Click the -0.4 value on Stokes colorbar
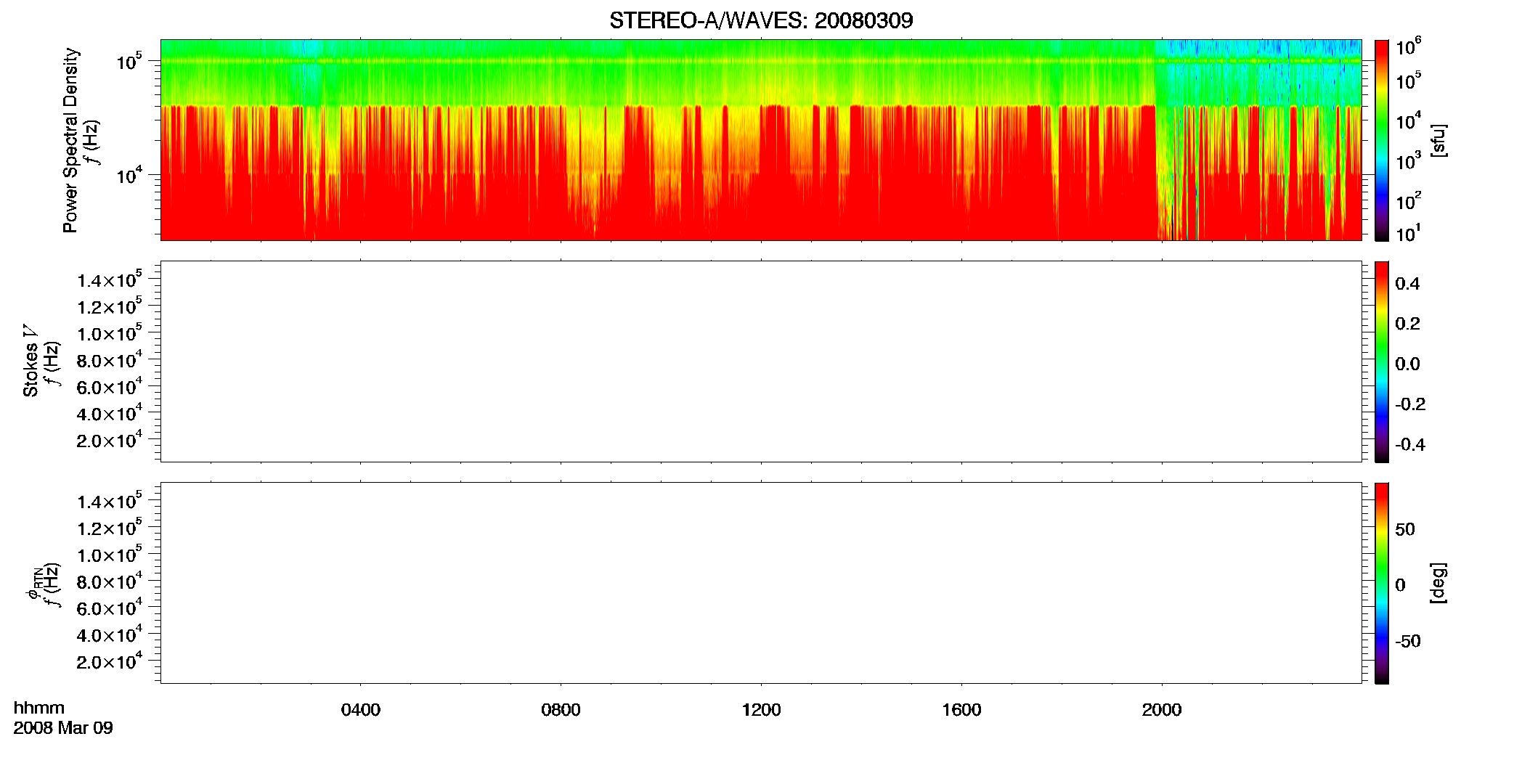The height and width of the screenshot is (784, 1522). click(x=1410, y=445)
